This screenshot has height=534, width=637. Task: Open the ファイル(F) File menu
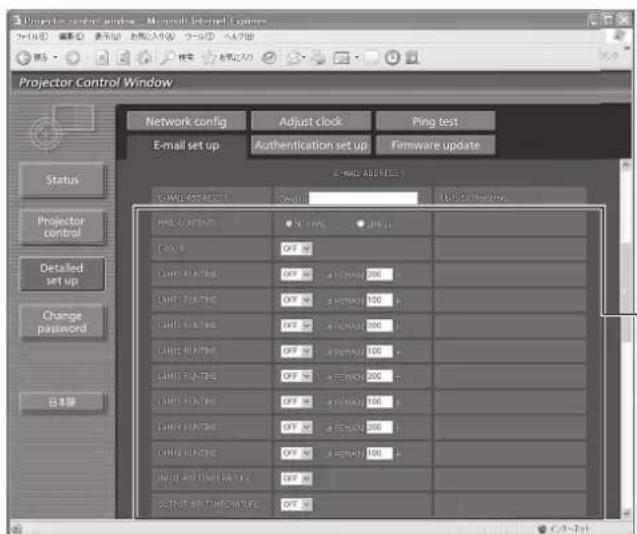(32, 37)
